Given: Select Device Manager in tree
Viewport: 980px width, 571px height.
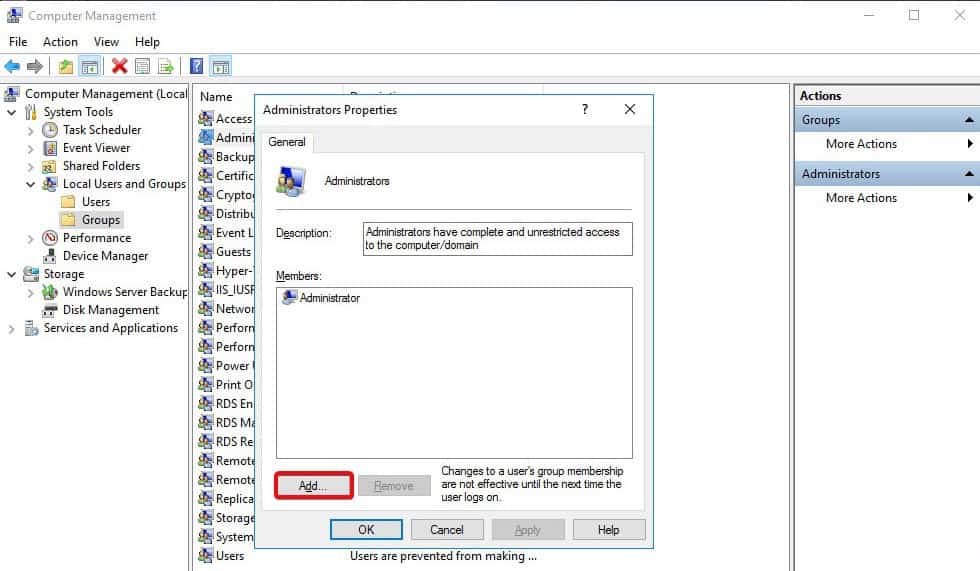Looking at the screenshot, I should [96, 256].
